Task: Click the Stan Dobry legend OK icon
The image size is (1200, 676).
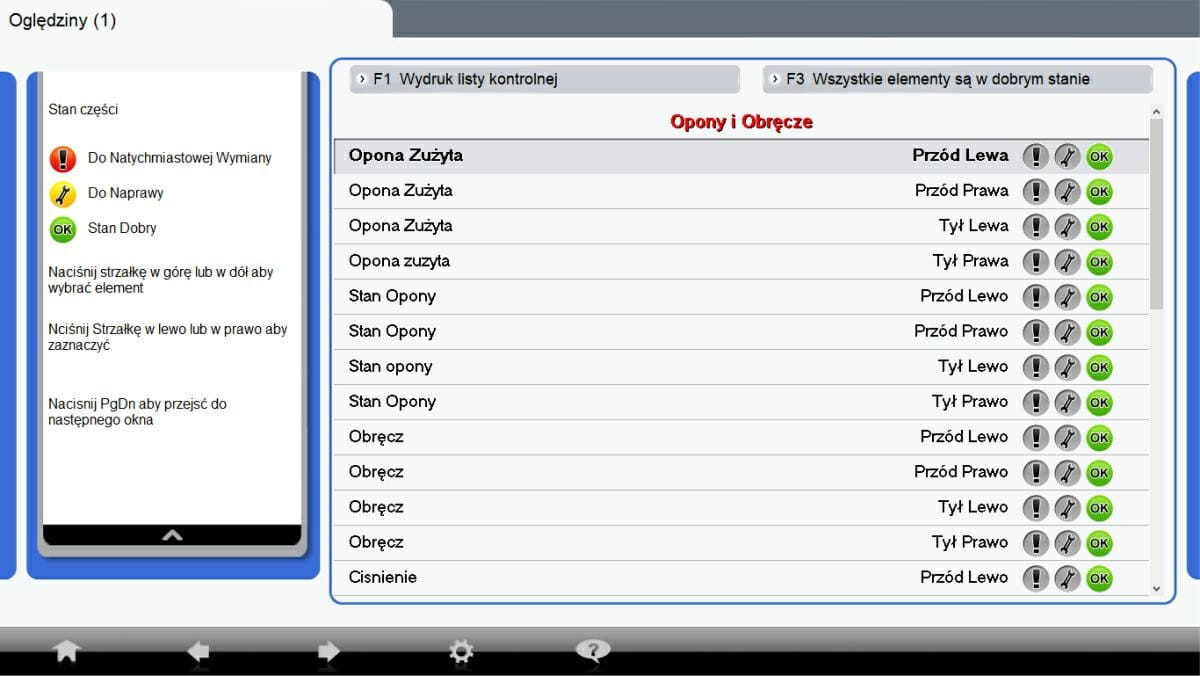Action: point(63,229)
